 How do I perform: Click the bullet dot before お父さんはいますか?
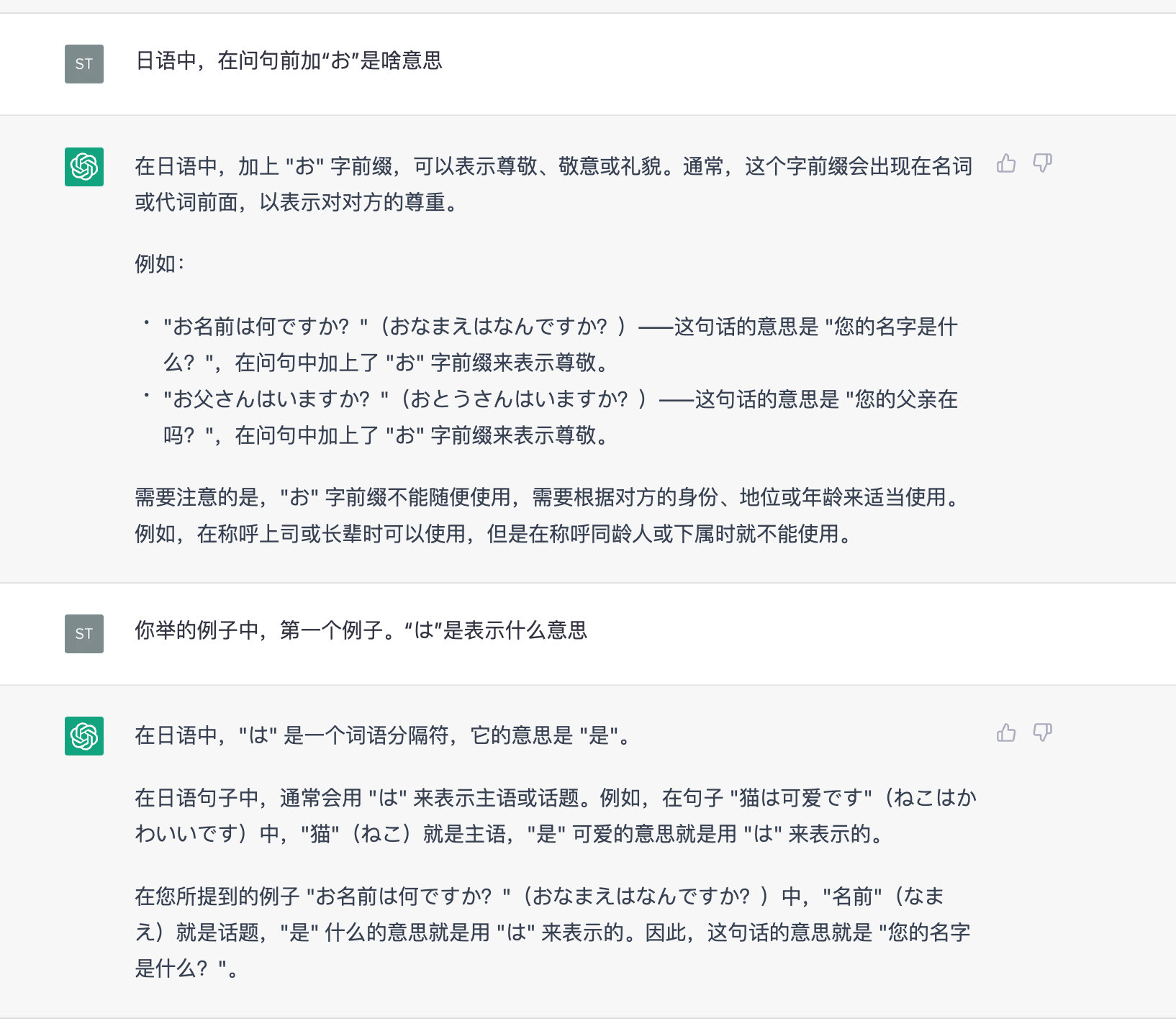146,395
